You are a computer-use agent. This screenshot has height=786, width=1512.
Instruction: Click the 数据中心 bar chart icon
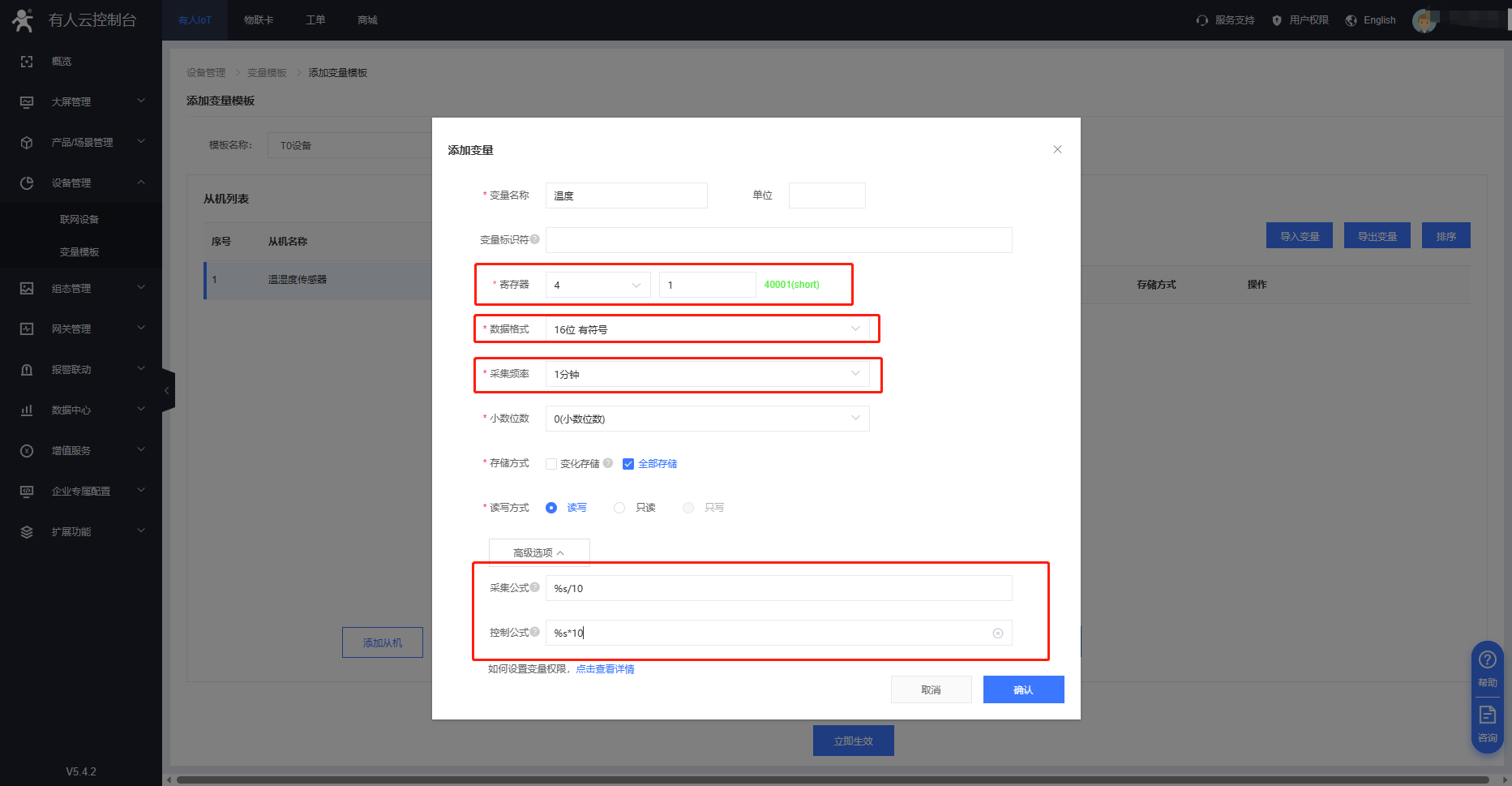pos(27,410)
